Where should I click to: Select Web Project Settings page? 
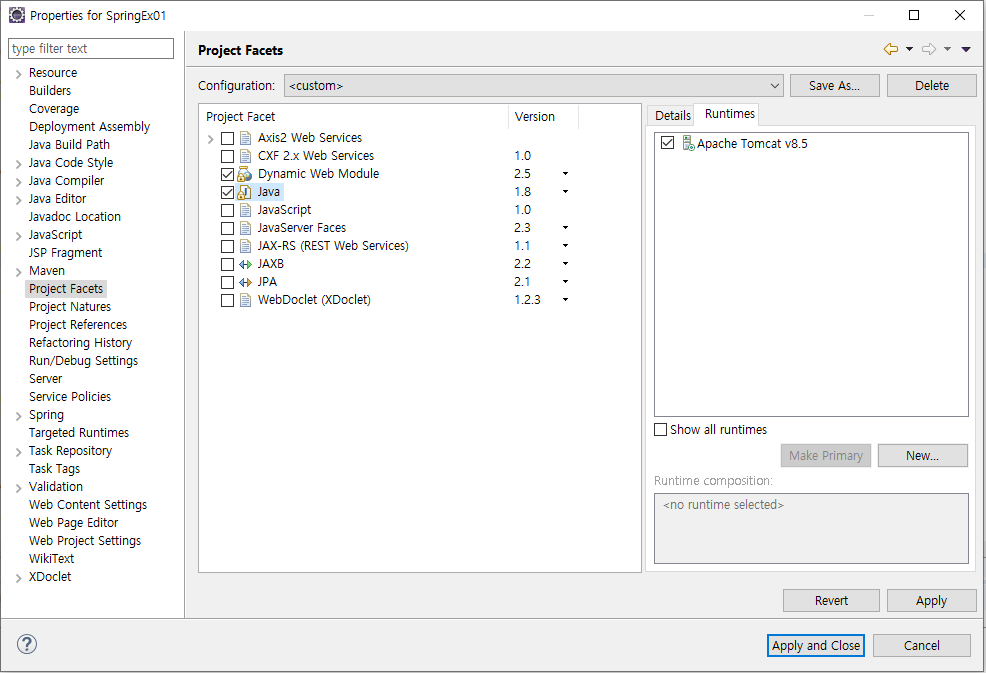85,541
